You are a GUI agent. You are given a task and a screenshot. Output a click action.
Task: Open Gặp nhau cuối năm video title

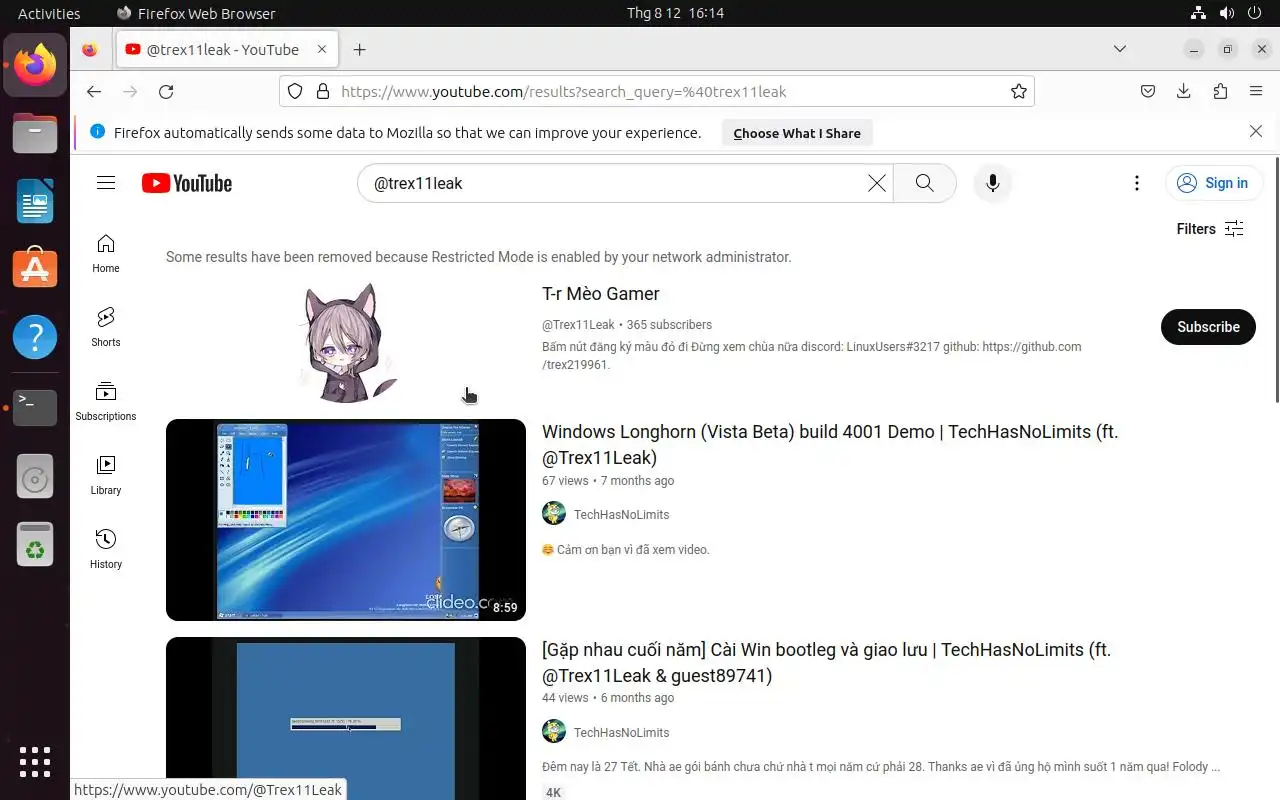pyautogui.click(x=826, y=663)
